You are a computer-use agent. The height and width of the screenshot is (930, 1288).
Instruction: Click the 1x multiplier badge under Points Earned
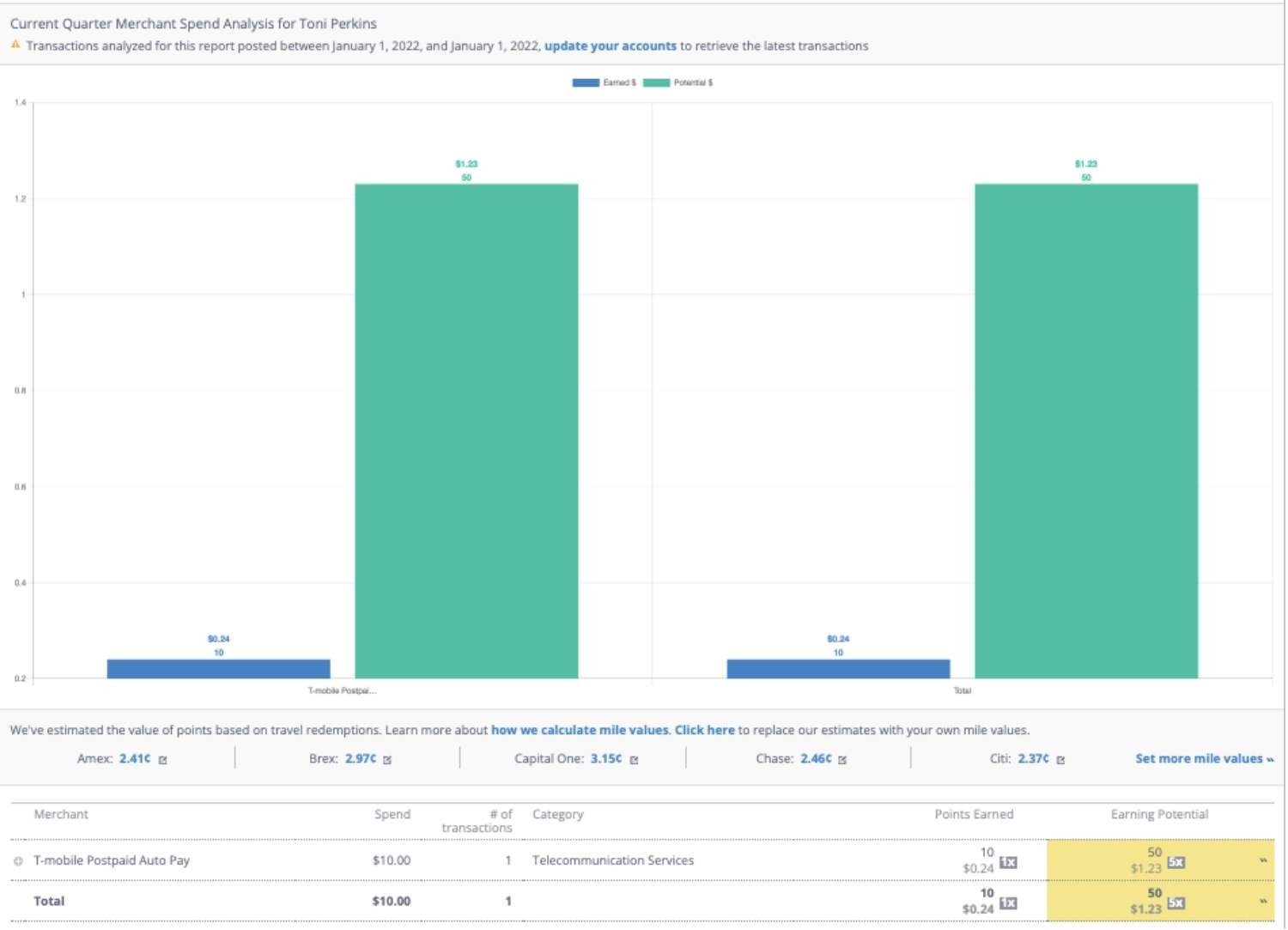click(x=1008, y=865)
